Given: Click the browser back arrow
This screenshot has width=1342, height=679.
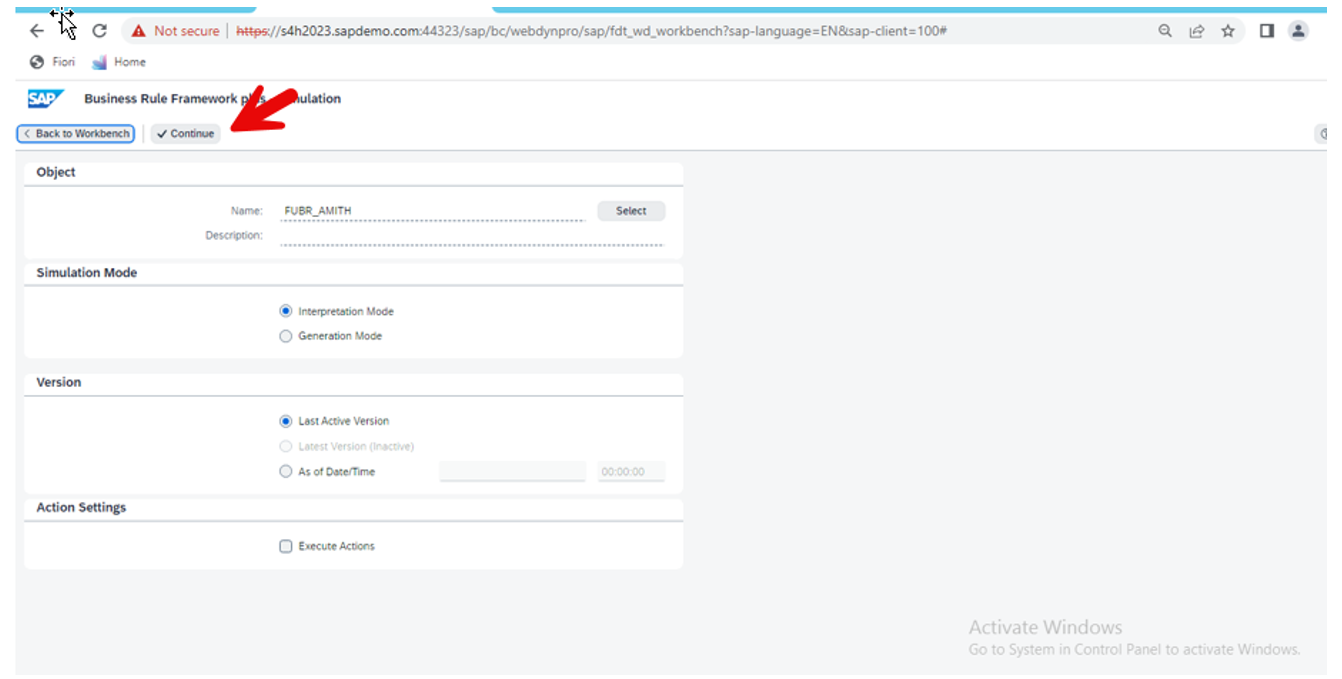Looking at the screenshot, I should click(x=37, y=31).
